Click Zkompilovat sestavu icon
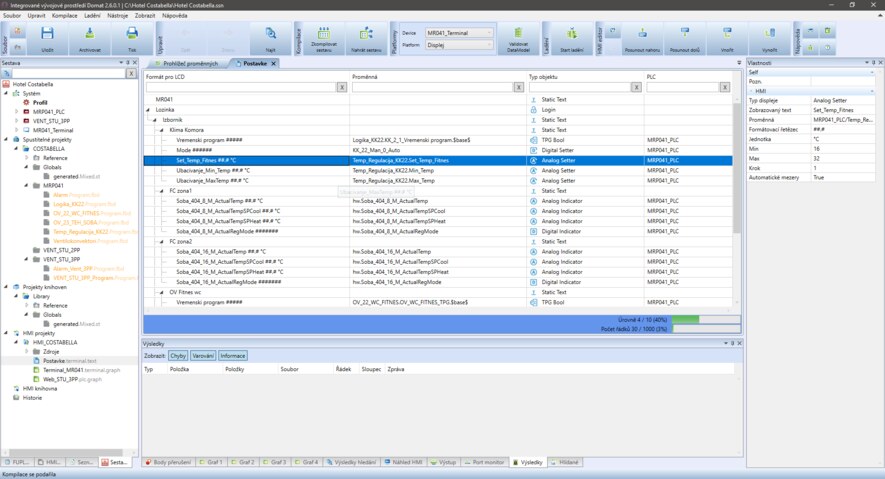Screen dimensions: 885x479 pos(324,38)
